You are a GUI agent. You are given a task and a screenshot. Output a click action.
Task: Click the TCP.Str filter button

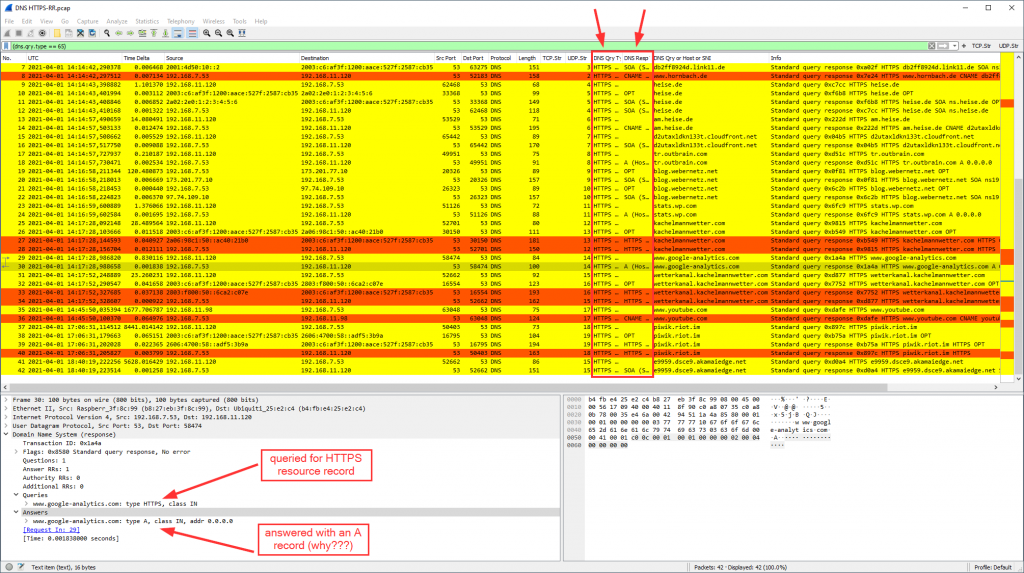981,46
